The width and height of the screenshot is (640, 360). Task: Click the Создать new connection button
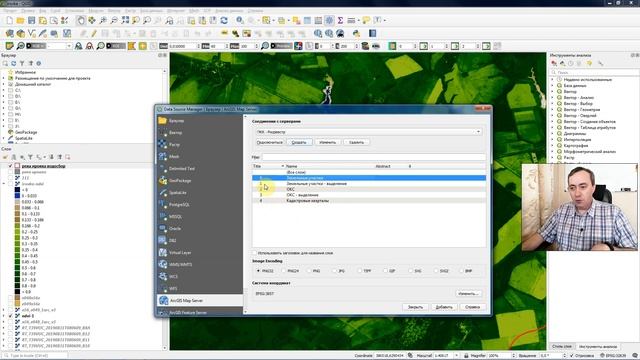coord(299,142)
